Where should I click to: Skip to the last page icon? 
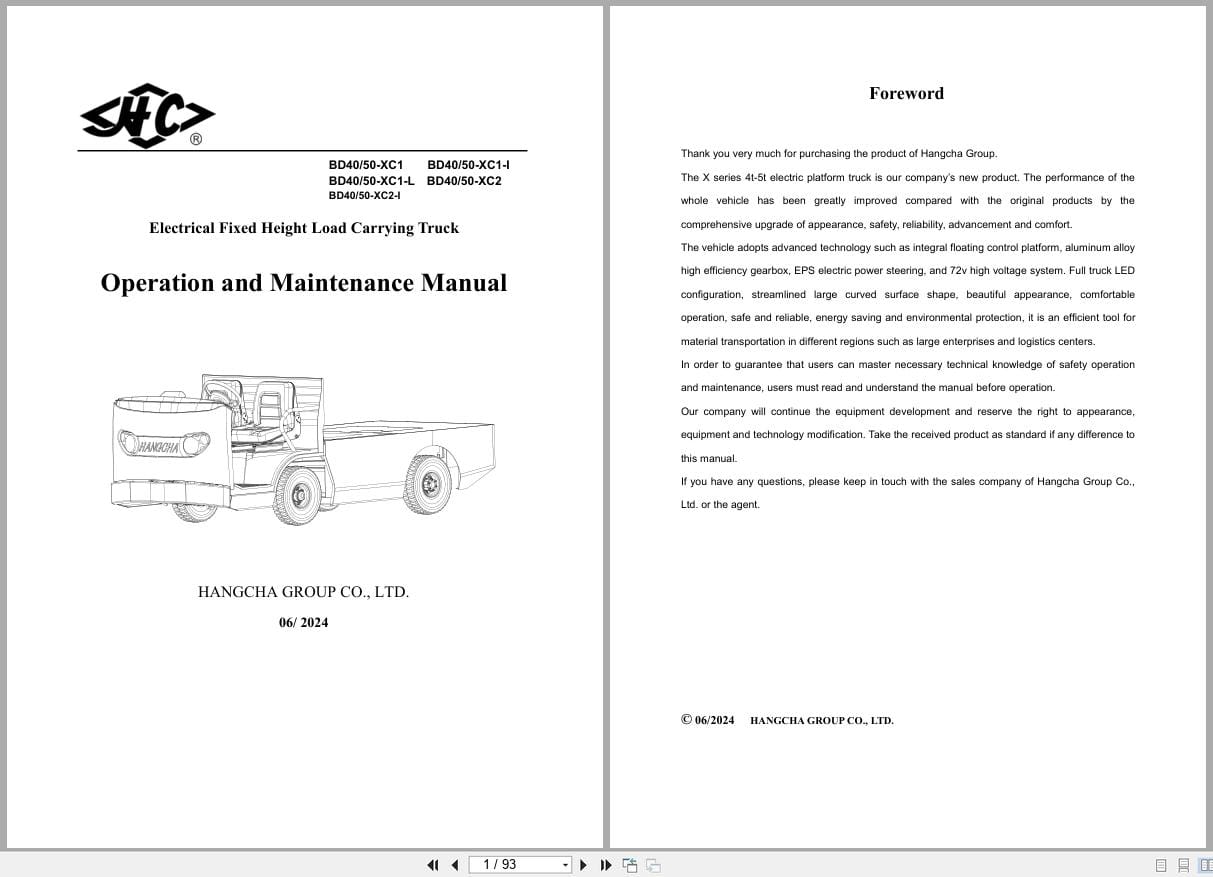(x=606, y=864)
